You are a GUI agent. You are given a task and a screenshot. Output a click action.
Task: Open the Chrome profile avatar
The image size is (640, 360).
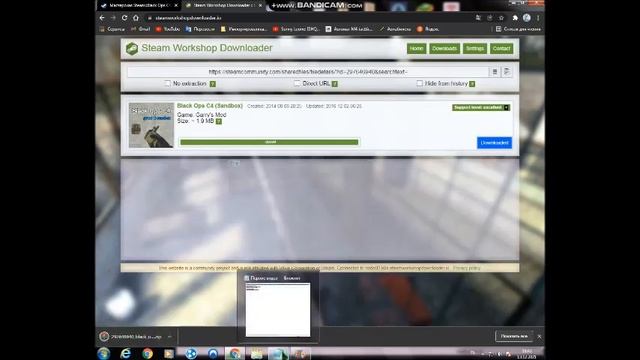(527, 18)
